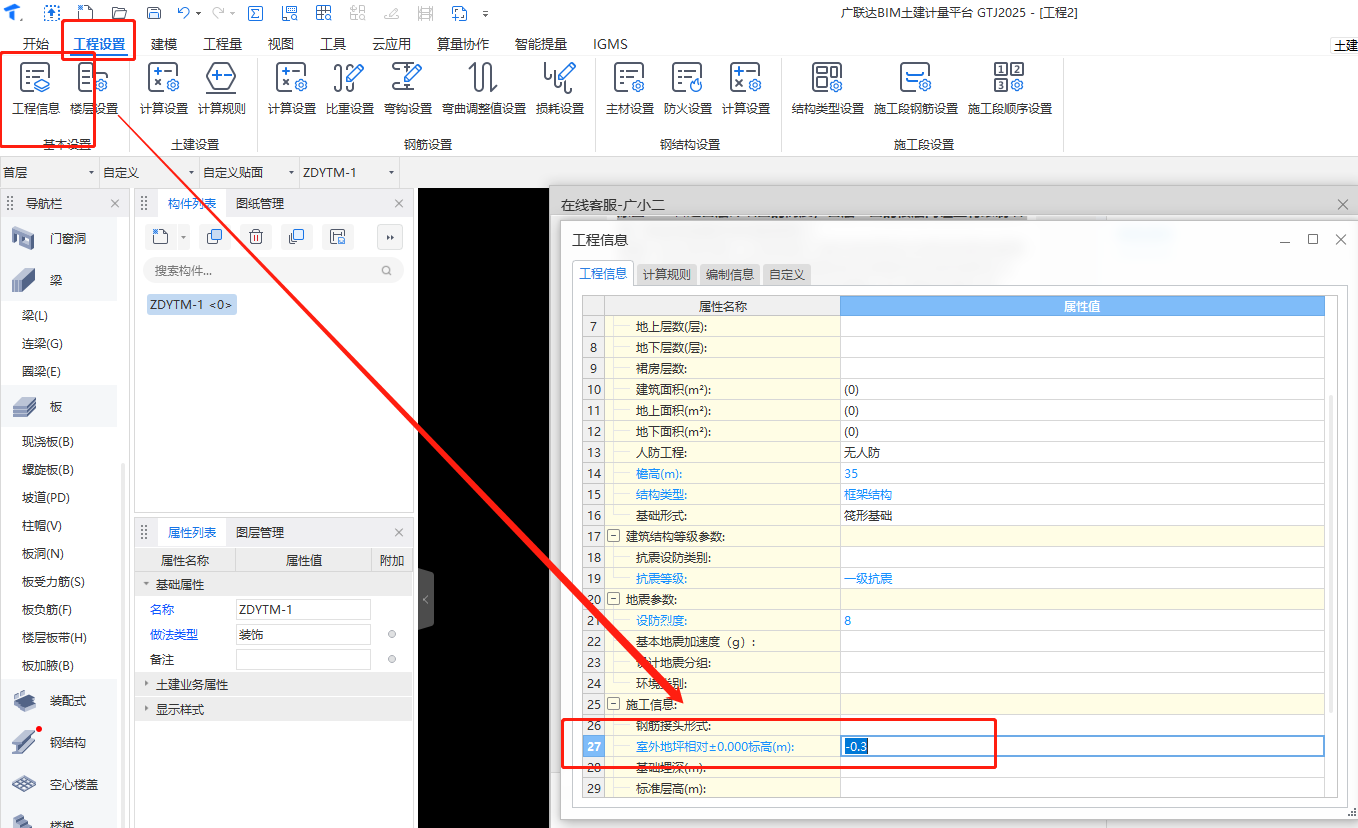Open 损耗设置
Image resolution: width=1358 pixels, height=828 pixels.
coord(560,88)
